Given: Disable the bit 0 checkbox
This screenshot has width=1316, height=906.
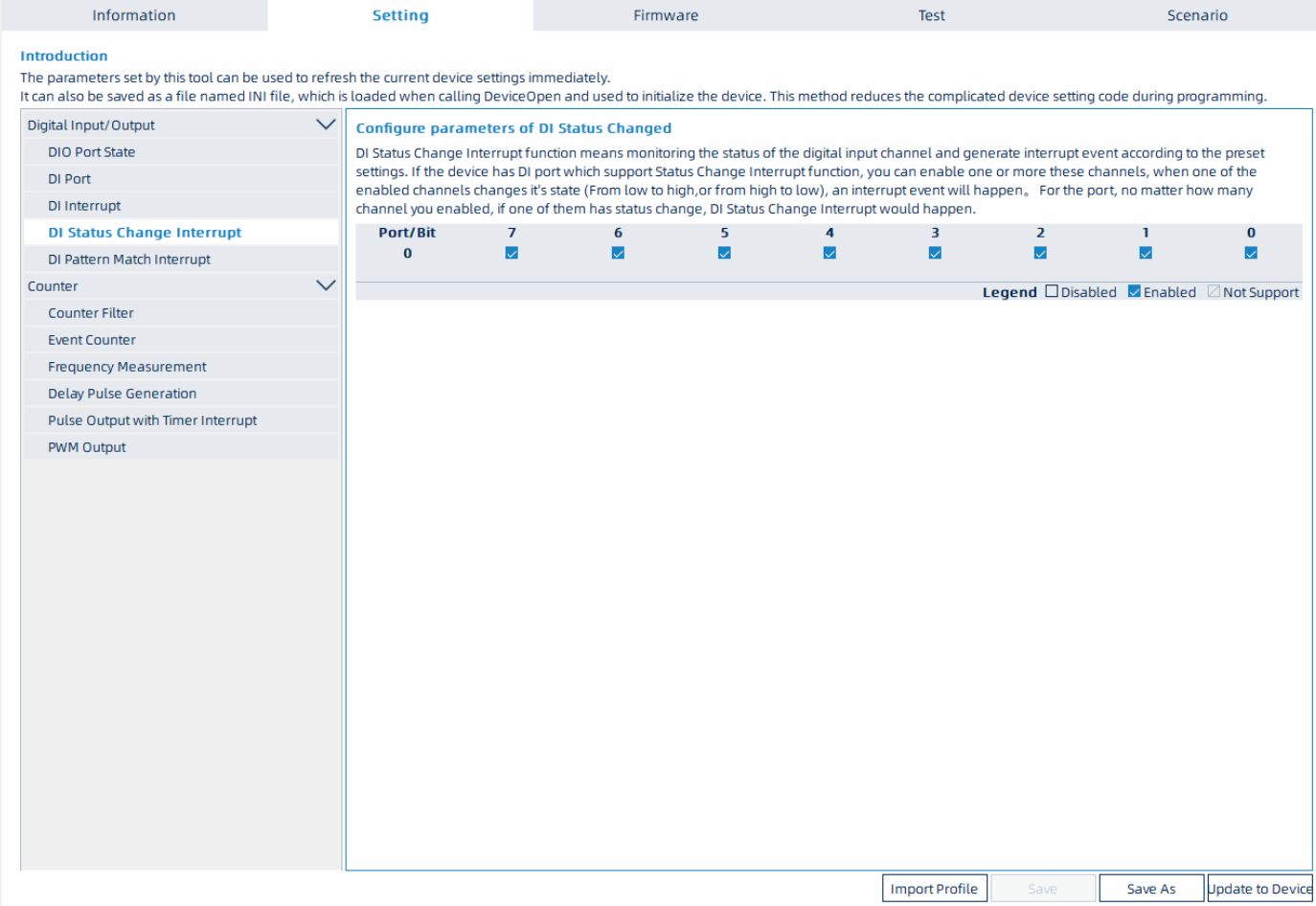Looking at the screenshot, I should point(1250,253).
